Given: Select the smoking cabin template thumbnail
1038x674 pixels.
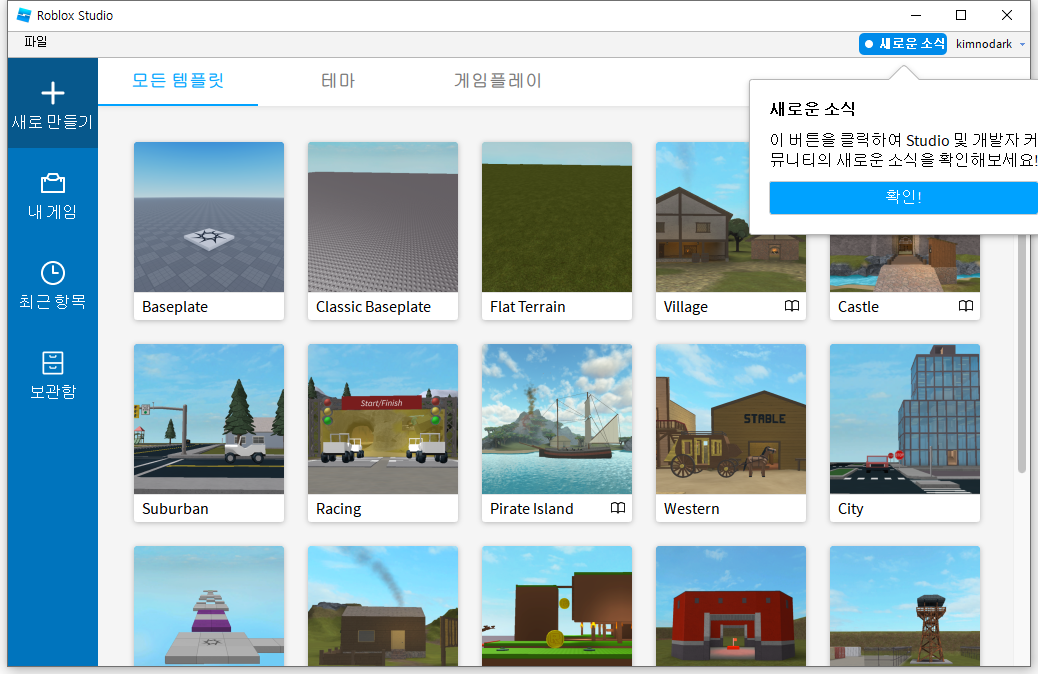Looking at the screenshot, I should tap(383, 606).
